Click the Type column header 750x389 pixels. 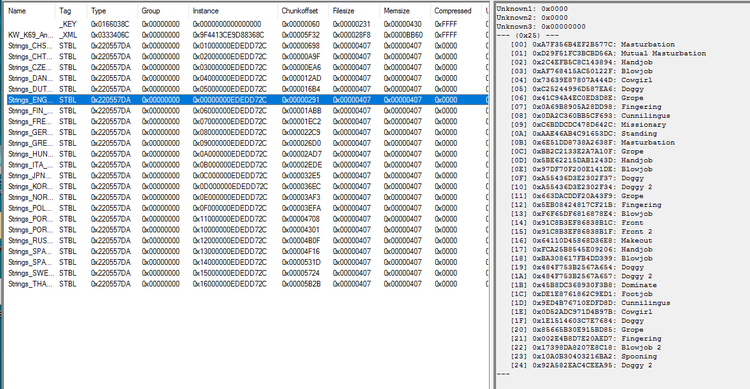pos(112,11)
